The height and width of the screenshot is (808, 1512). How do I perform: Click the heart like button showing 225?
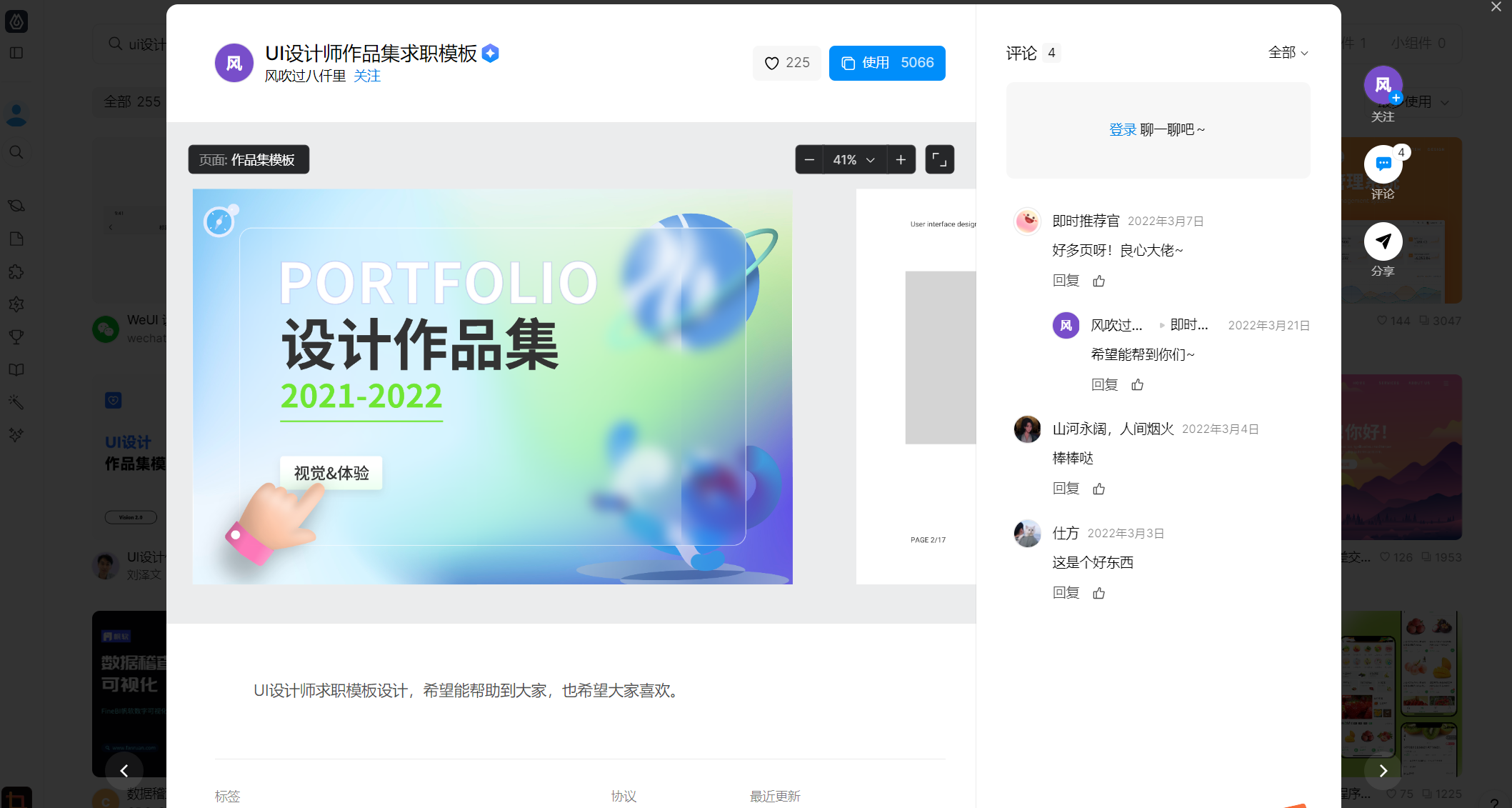tap(786, 63)
